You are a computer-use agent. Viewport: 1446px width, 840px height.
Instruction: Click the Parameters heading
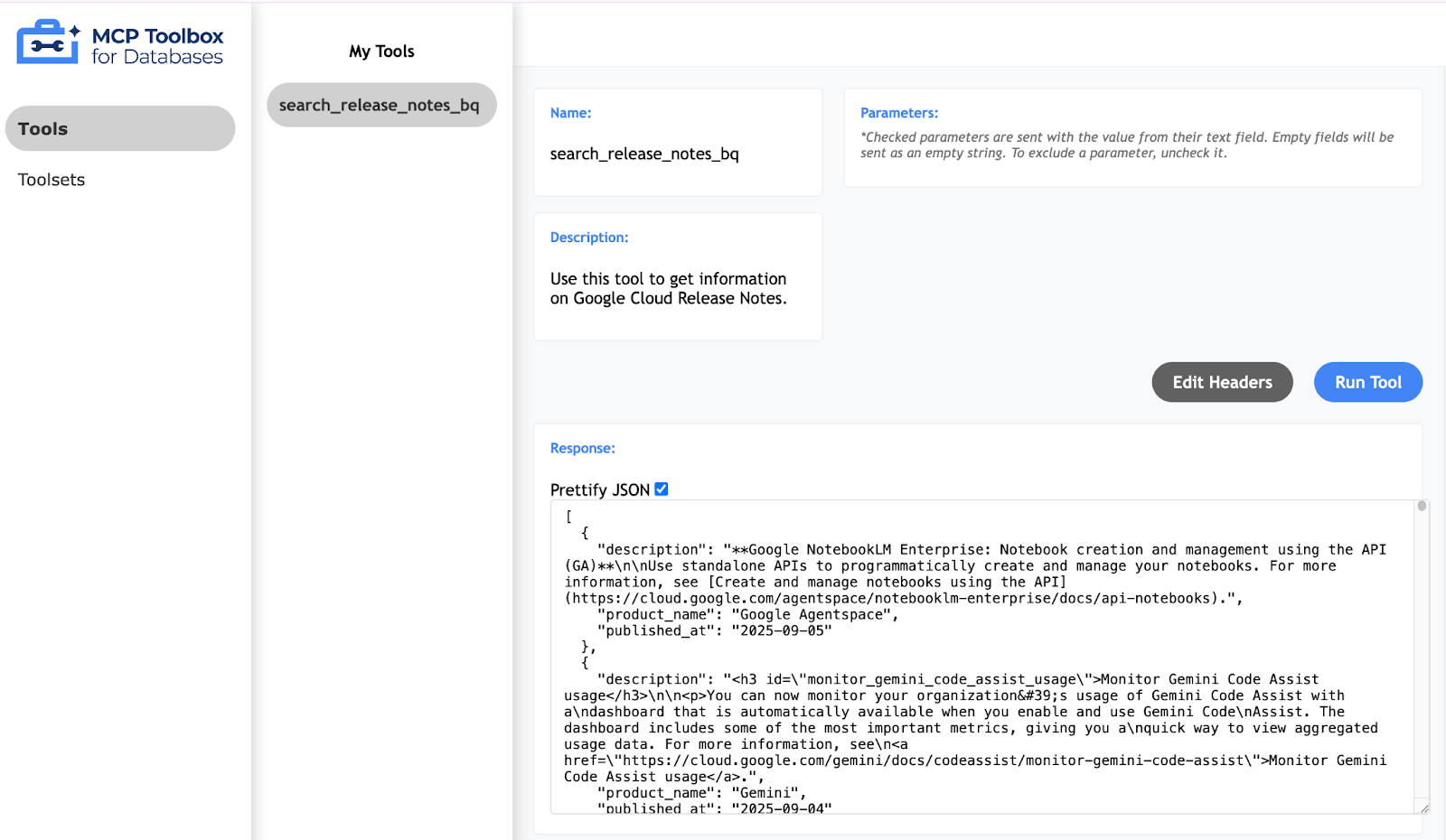point(898,113)
